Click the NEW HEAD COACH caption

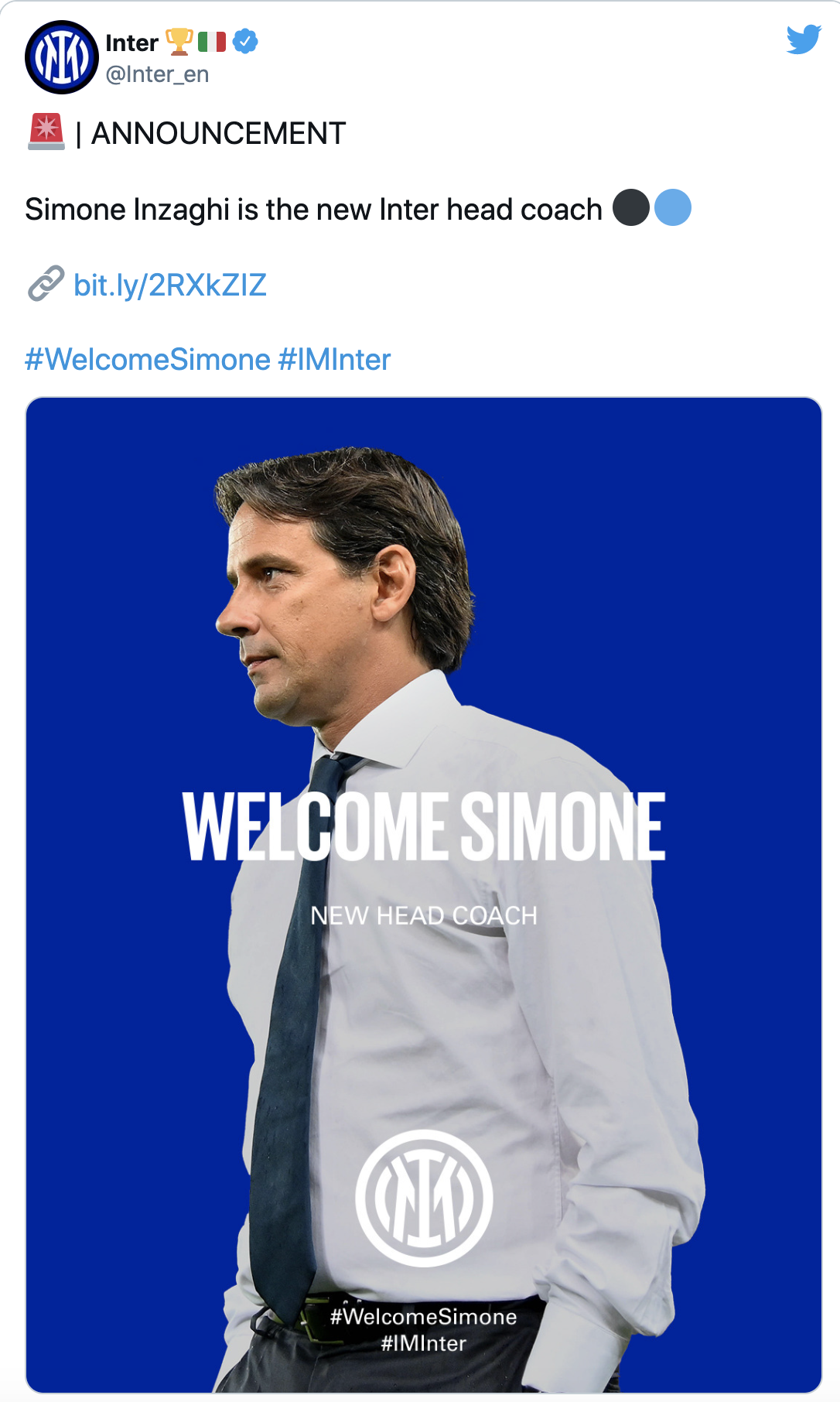pos(424,915)
